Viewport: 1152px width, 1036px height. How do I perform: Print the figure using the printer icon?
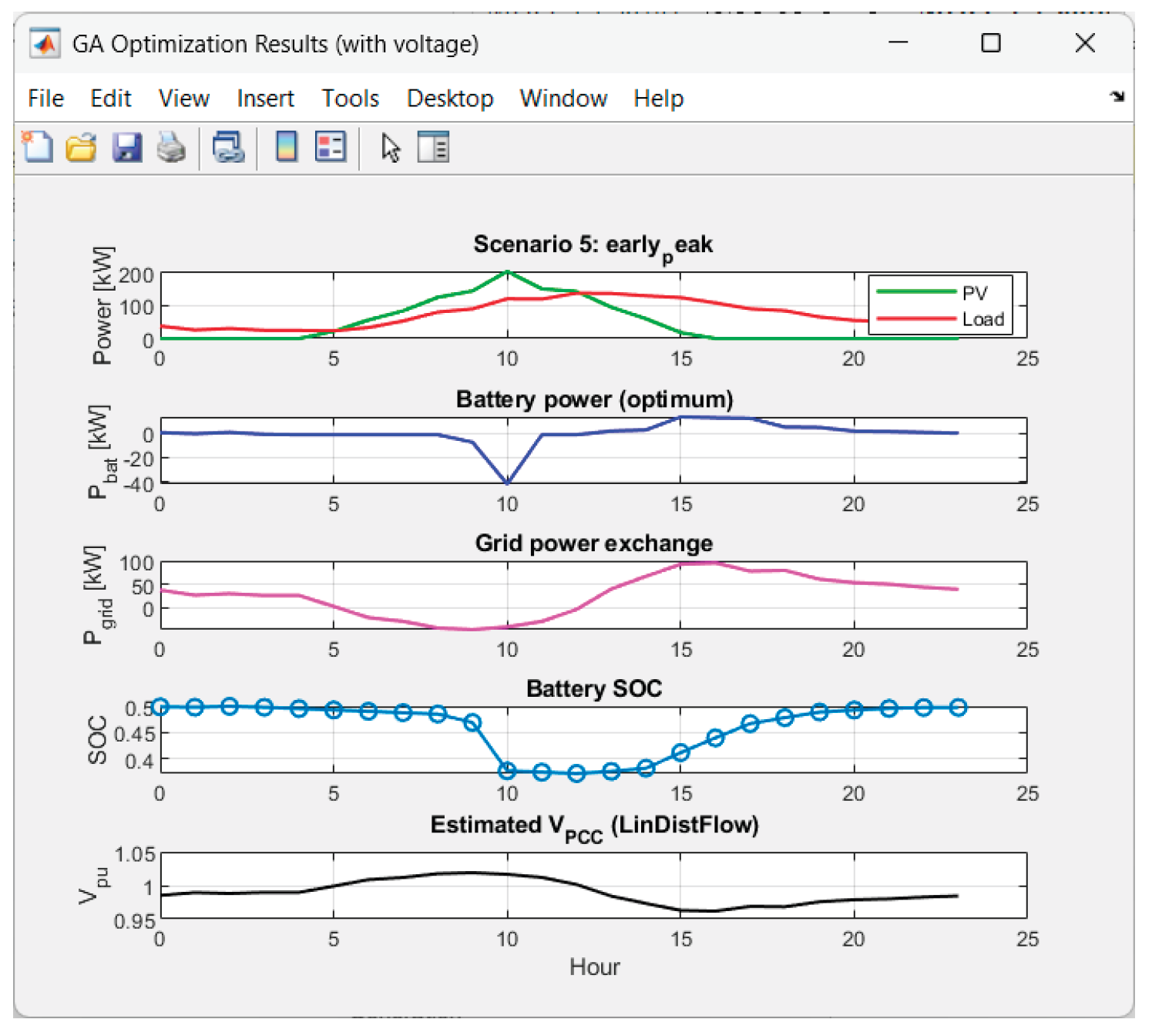click(x=171, y=146)
